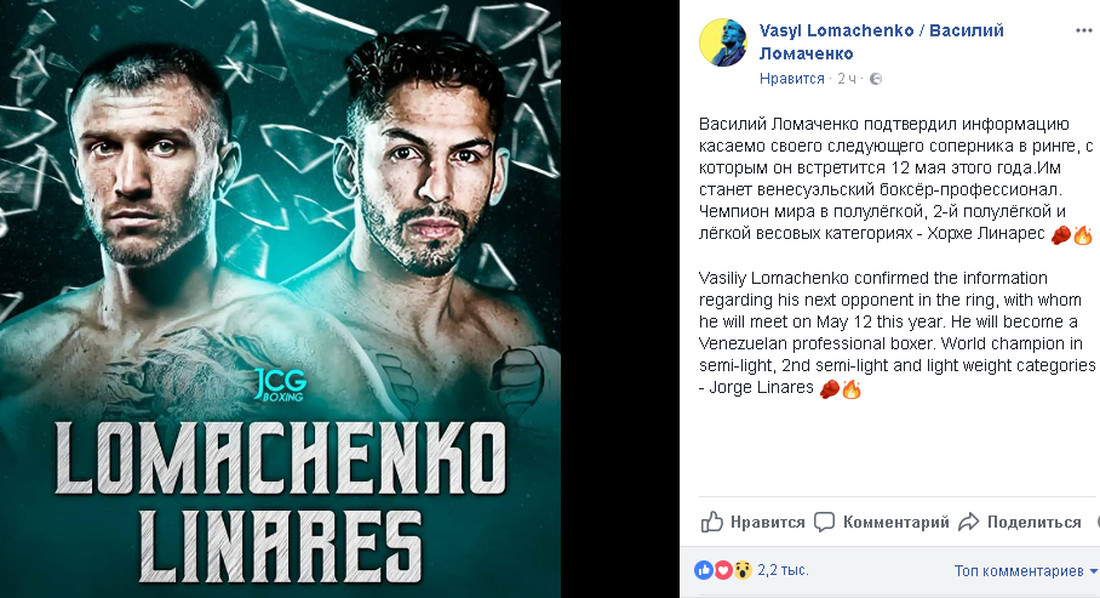This screenshot has width=1100, height=598.
Task: Click the 2 ч post timestamp
Action: (x=847, y=79)
